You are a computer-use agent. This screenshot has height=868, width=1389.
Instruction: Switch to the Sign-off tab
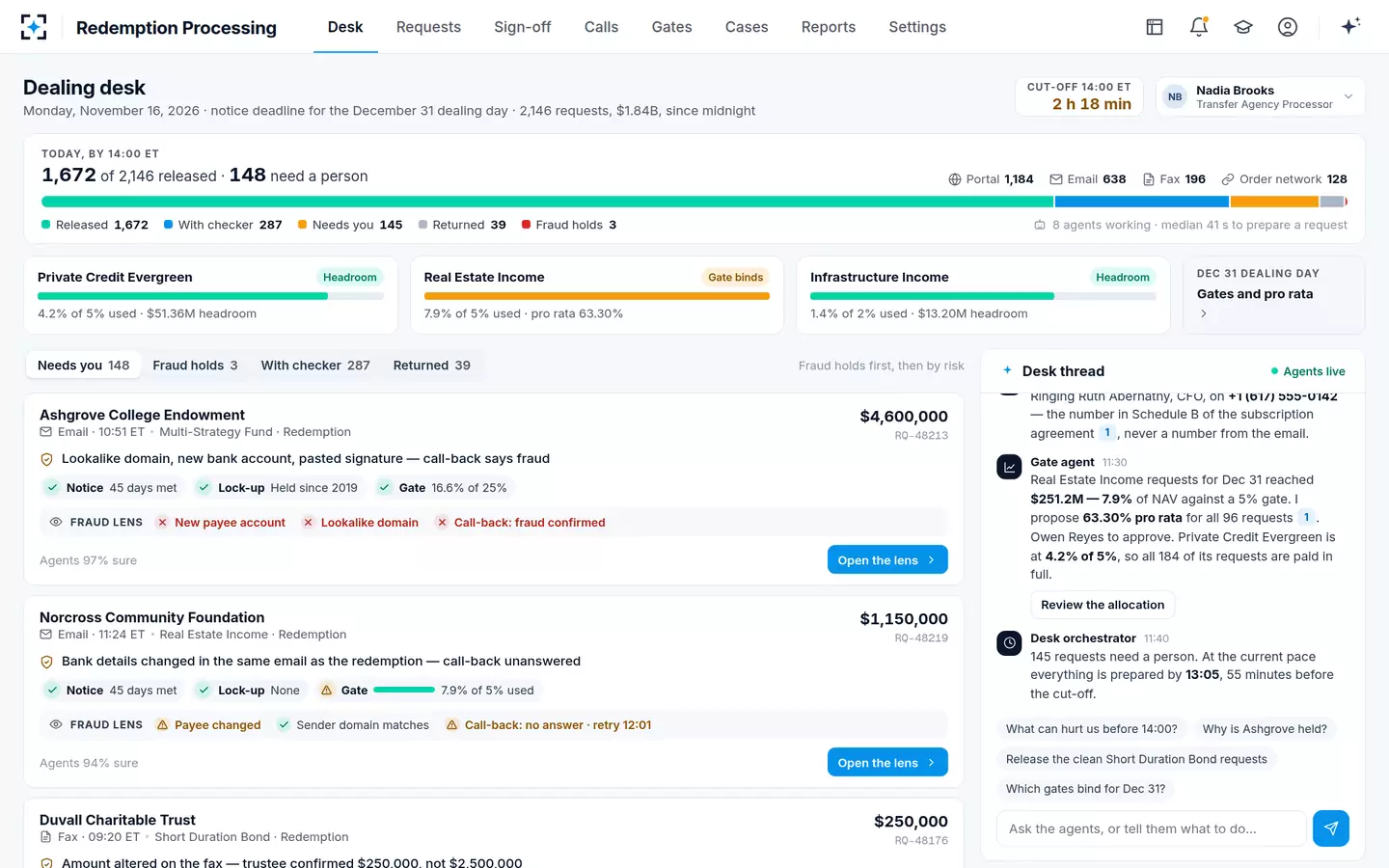click(x=523, y=27)
